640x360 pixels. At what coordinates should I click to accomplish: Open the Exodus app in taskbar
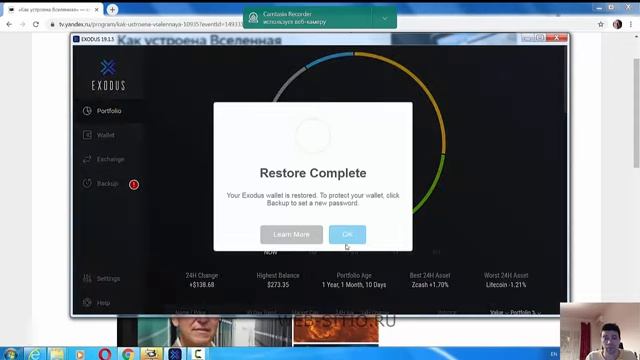[x=175, y=354]
